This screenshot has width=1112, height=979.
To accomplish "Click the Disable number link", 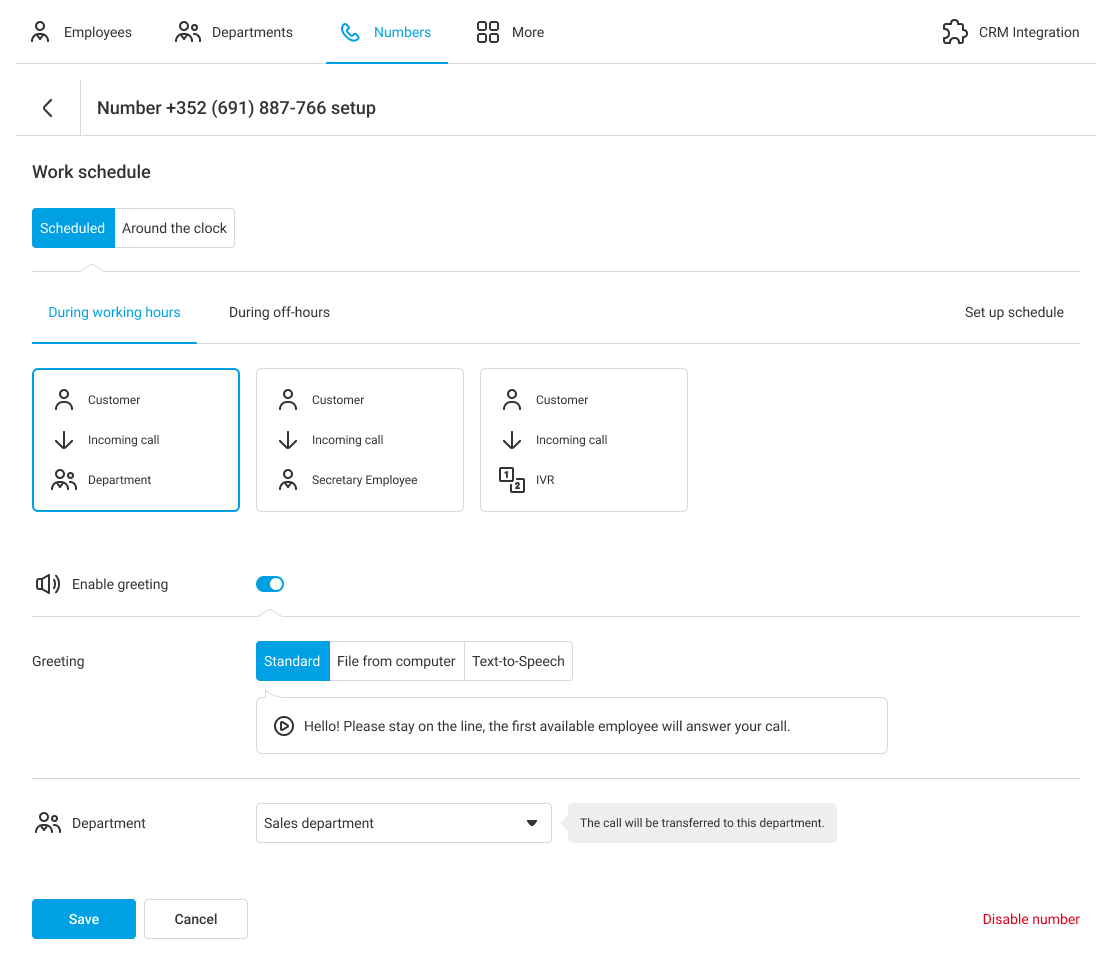I will [1030, 919].
